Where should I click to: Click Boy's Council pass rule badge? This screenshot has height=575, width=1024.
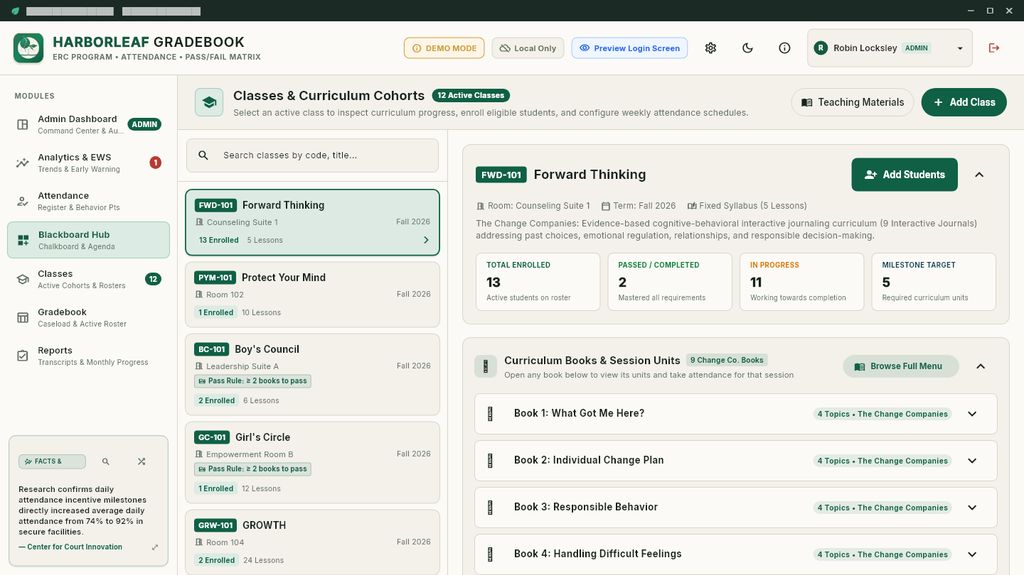click(x=253, y=381)
